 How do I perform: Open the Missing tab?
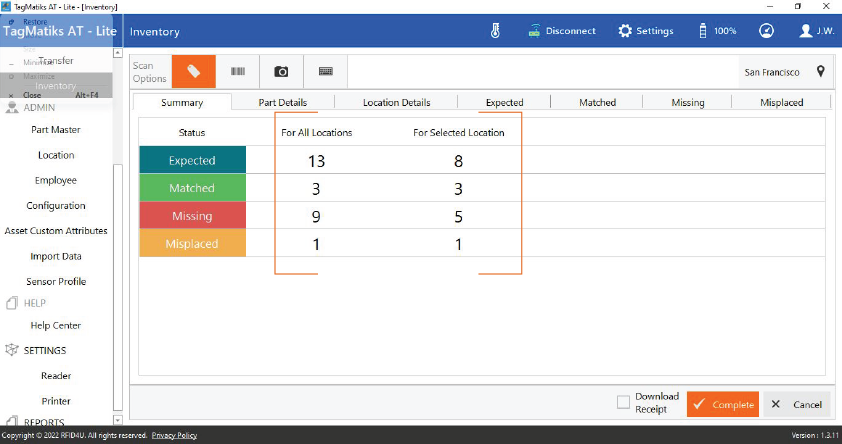click(688, 102)
